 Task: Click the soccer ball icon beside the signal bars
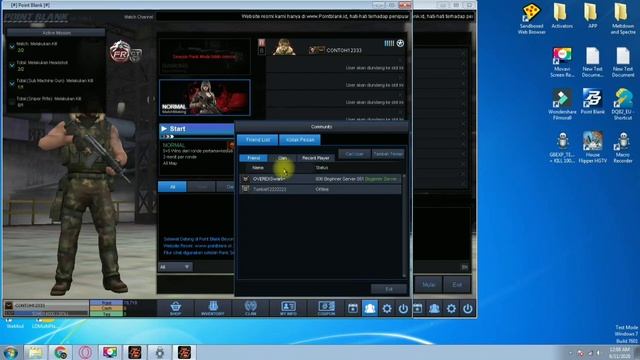pos(400,43)
